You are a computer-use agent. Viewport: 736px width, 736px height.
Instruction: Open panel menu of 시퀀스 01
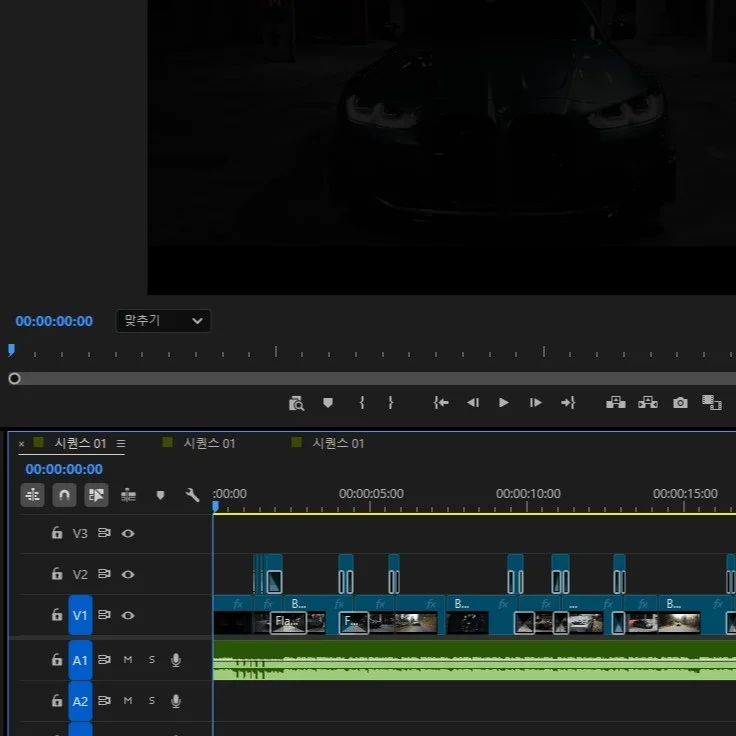[x=121, y=444]
